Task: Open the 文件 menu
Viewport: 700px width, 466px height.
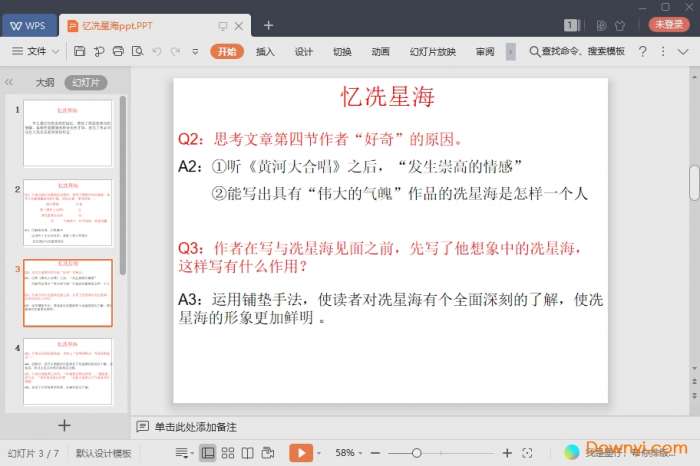Action: 36,51
